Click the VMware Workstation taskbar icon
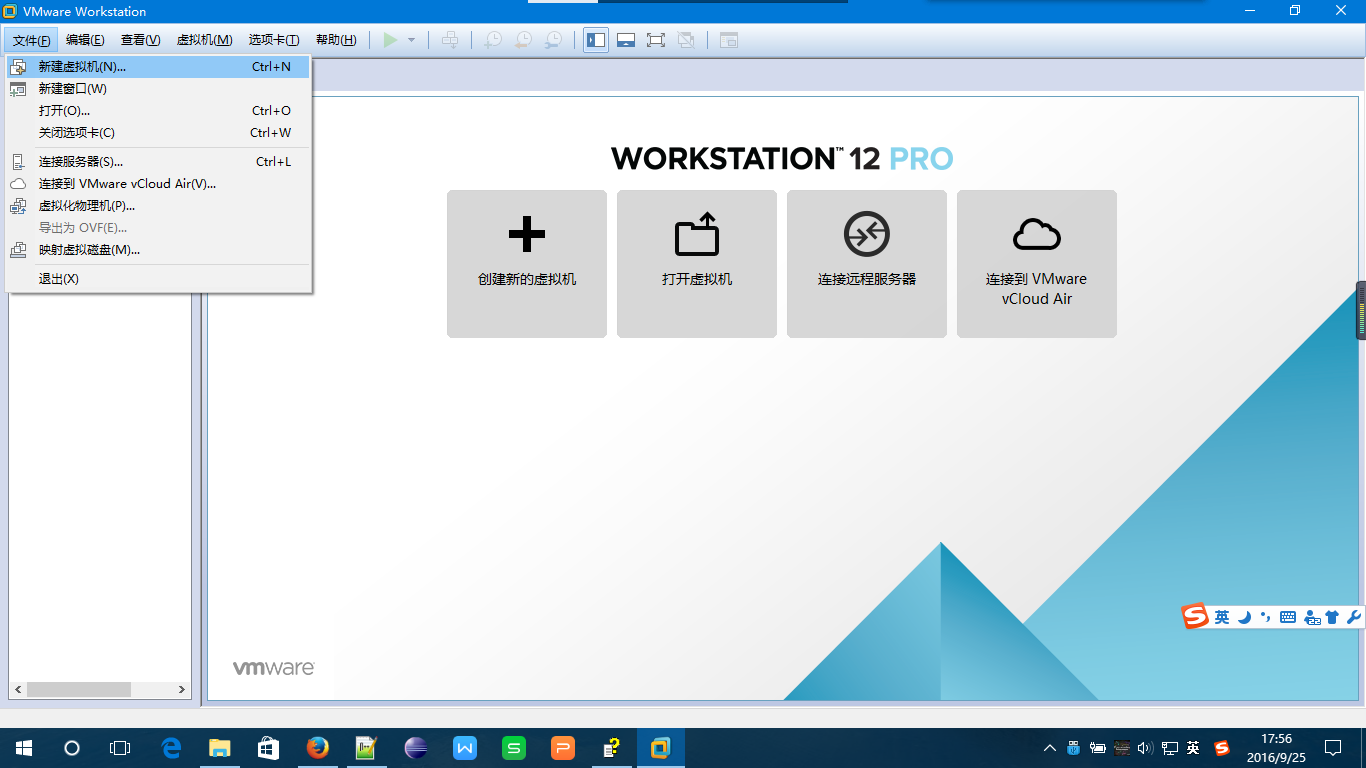This screenshot has height=768, width=1366. (x=660, y=748)
